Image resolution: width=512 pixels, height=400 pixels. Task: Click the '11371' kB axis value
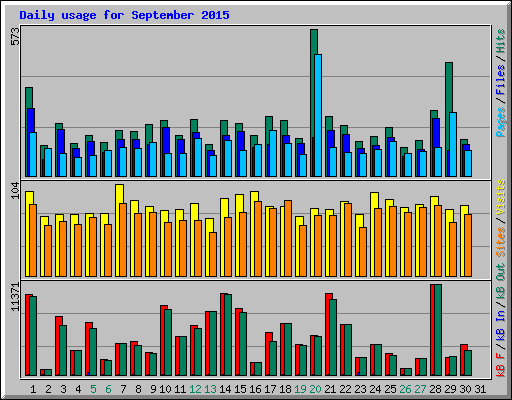[15, 297]
